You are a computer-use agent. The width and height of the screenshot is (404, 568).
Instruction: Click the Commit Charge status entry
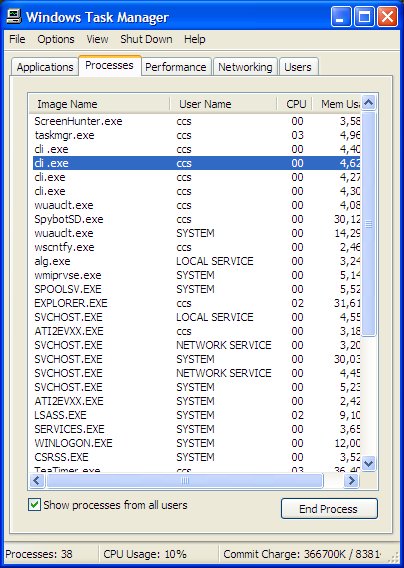point(302,554)
